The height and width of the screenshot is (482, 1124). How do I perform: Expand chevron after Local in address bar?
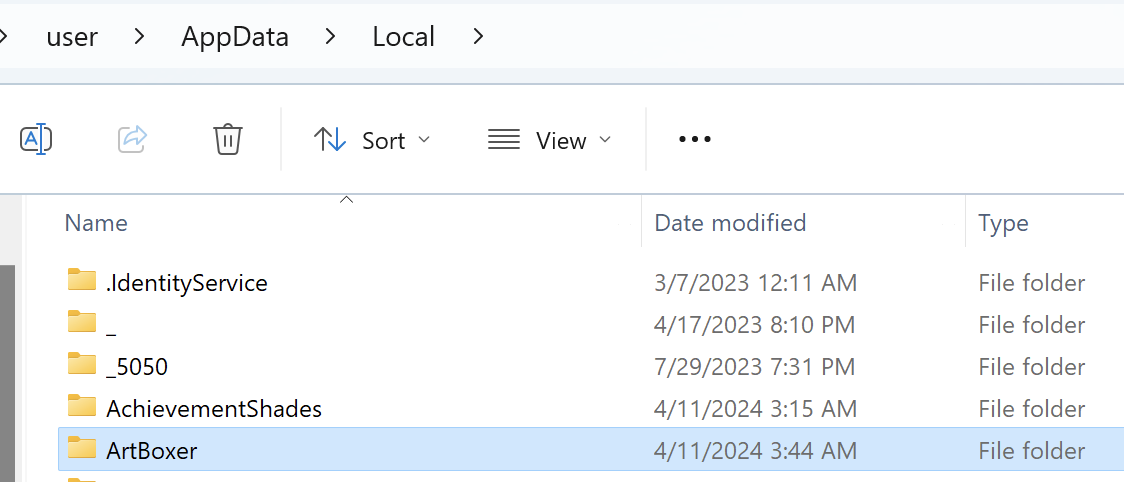coord(478,37)
